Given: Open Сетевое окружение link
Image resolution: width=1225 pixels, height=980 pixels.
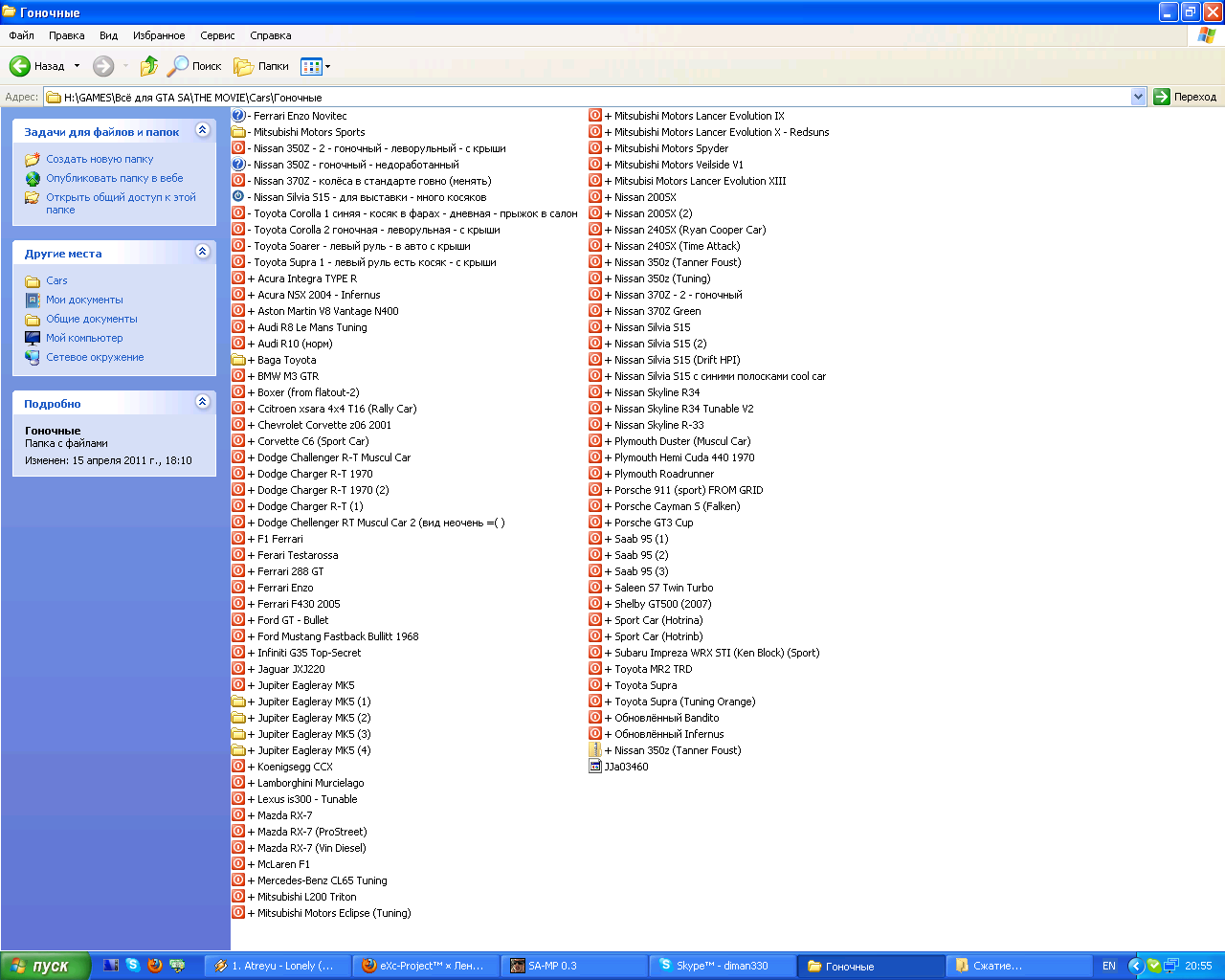Looking at the screenshot, I should (x=95, y=357).
